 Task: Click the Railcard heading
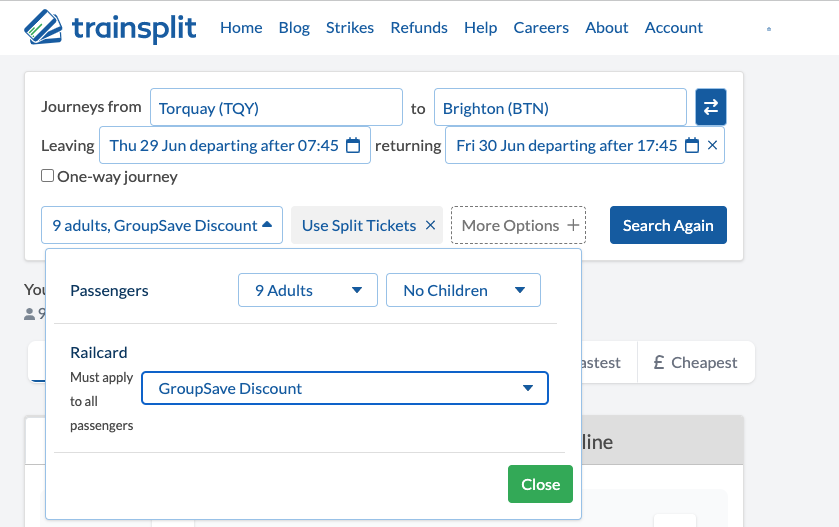99,353
